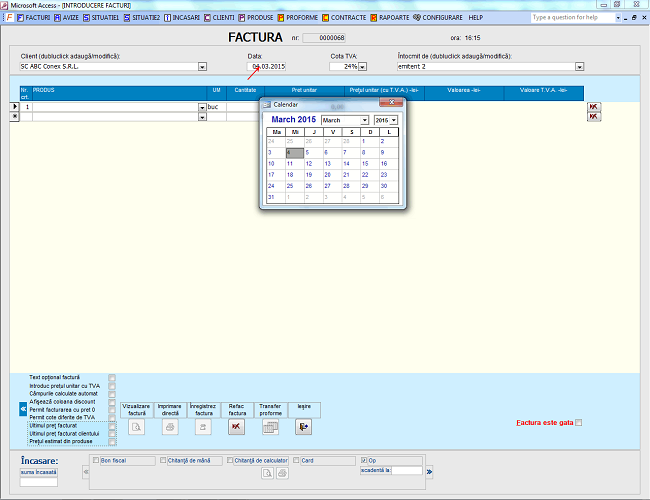650x500 pixels.
Task: Open the SITUATII1 menu
Action: click(101, 17)
